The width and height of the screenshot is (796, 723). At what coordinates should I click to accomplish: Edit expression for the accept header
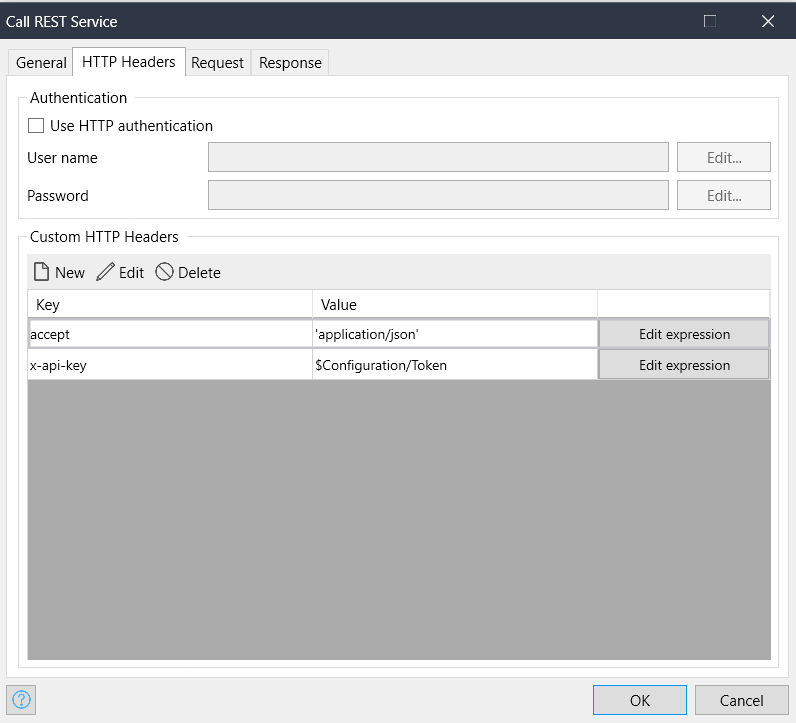(684, 334)
